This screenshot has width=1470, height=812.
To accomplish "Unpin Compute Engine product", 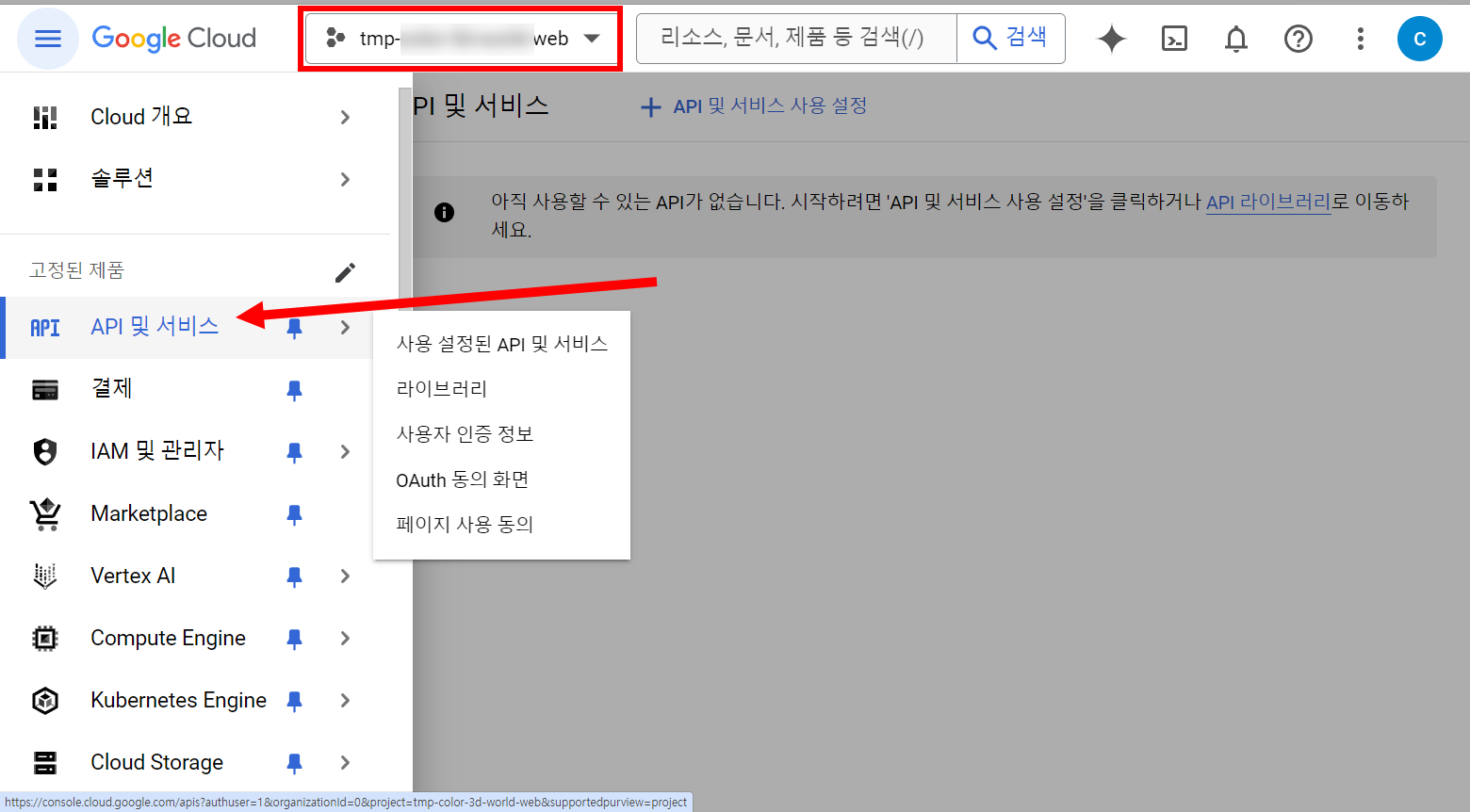I will (x=294, y=639).
